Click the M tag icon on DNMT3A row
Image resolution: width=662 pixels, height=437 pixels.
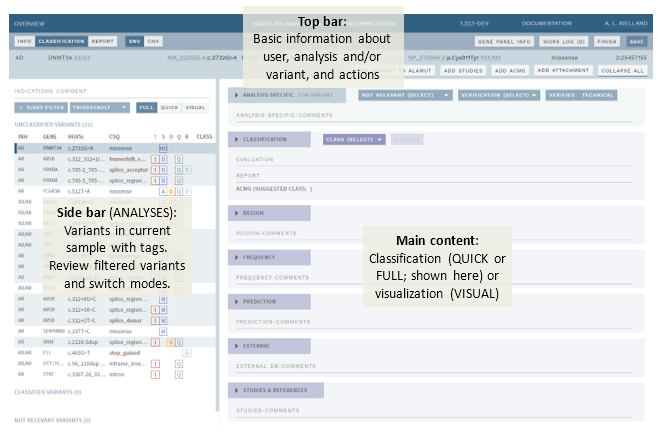(163, 148)
